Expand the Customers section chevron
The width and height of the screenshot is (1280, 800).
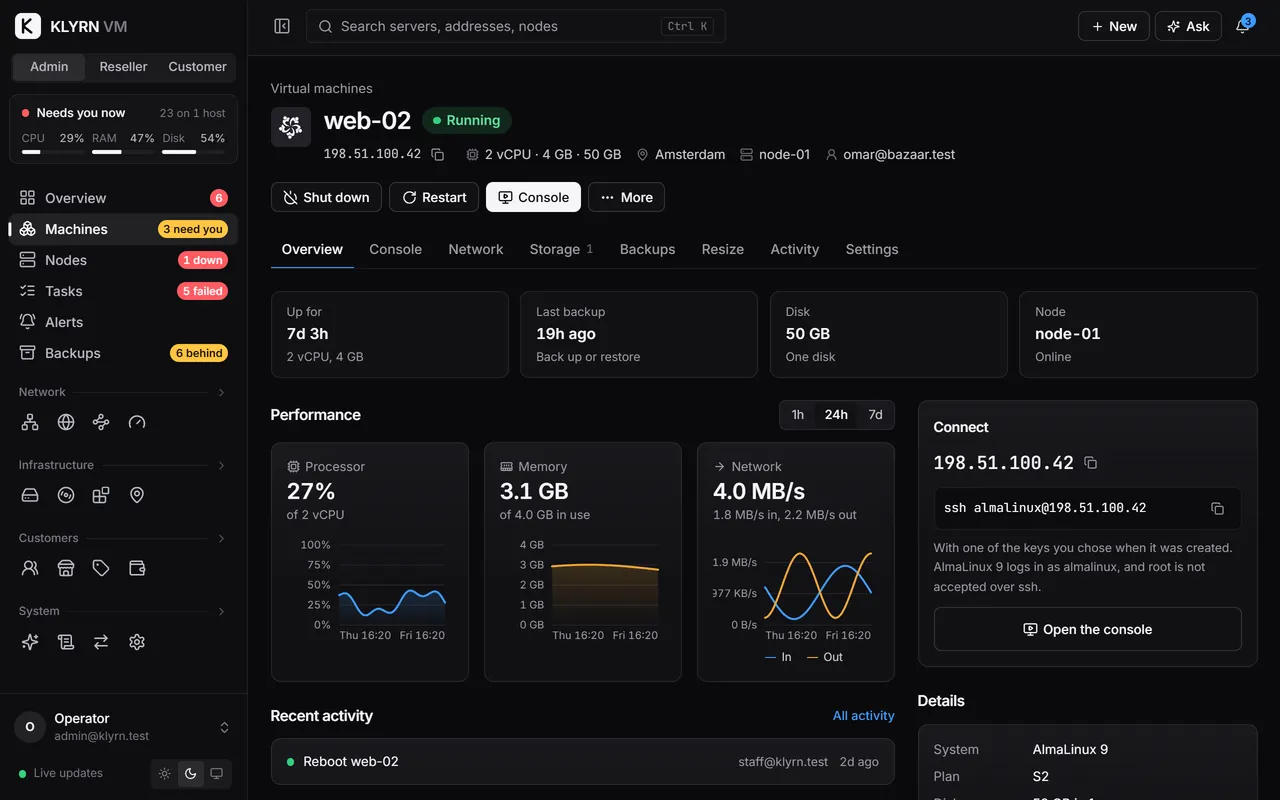(221, 538)
